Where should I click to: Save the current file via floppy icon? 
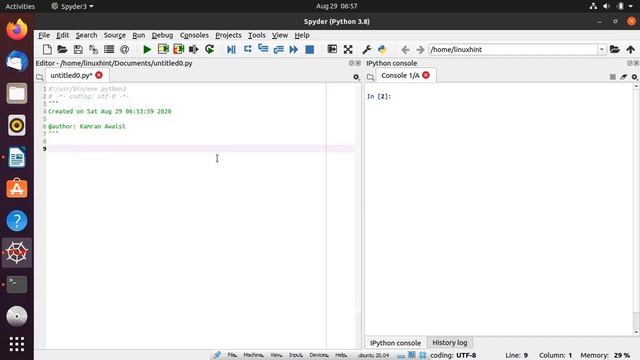click(78, 49)
